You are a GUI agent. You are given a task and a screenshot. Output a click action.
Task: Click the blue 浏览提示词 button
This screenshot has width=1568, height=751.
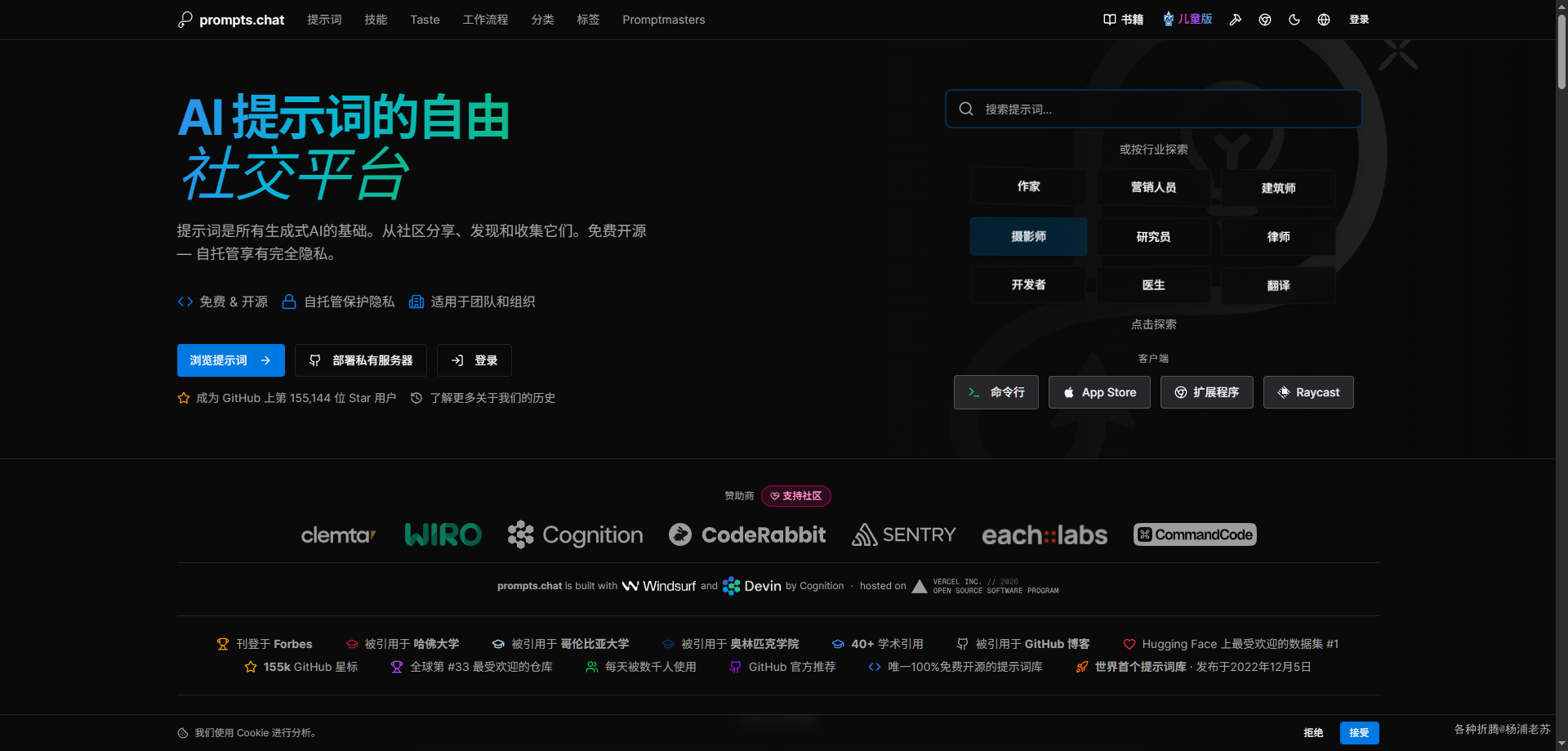point(231,360)
